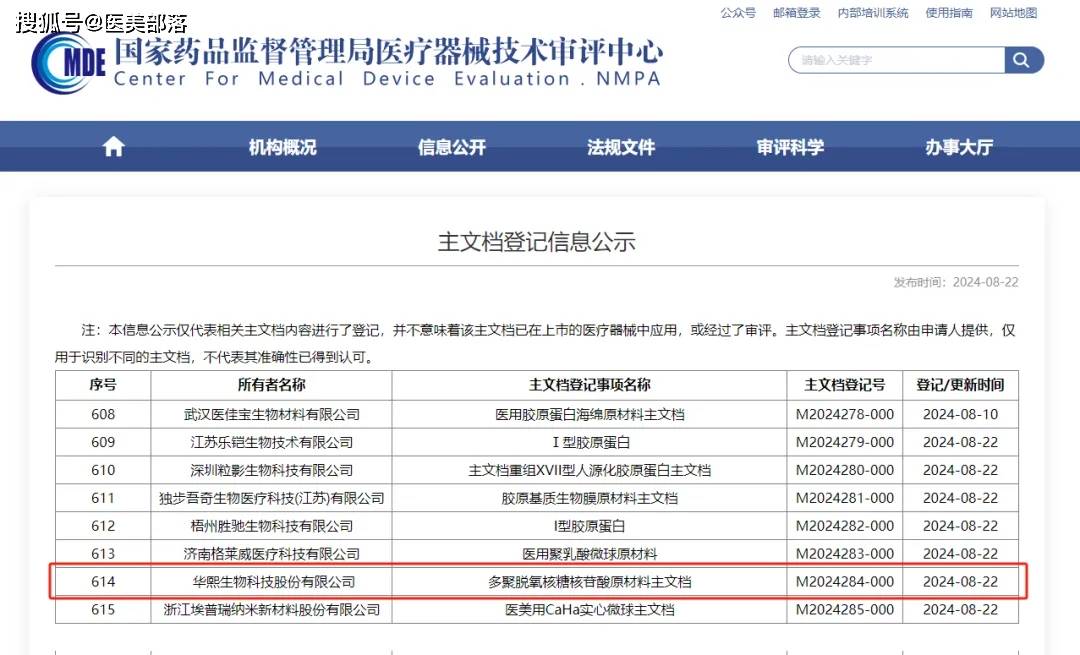Click date 2024-08-10
The image size is (1080, 655).
click(x=960, y=414)
